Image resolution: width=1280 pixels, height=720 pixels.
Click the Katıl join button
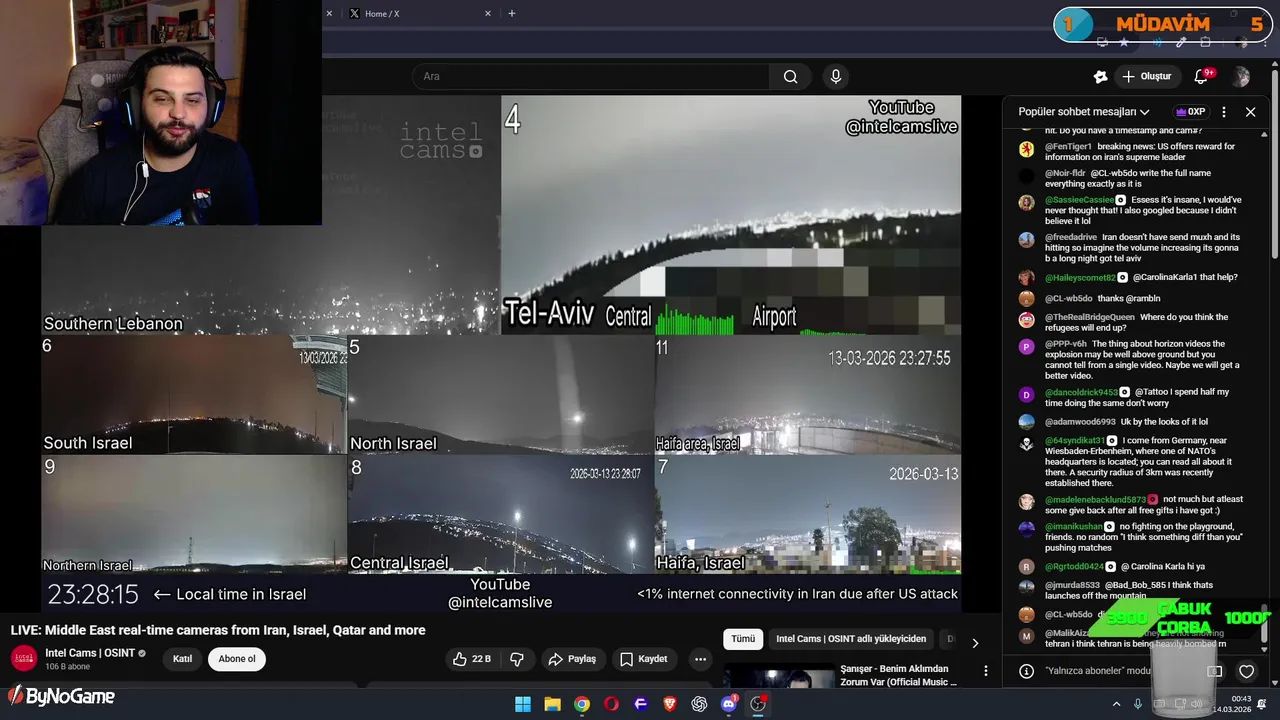point(182,659)
